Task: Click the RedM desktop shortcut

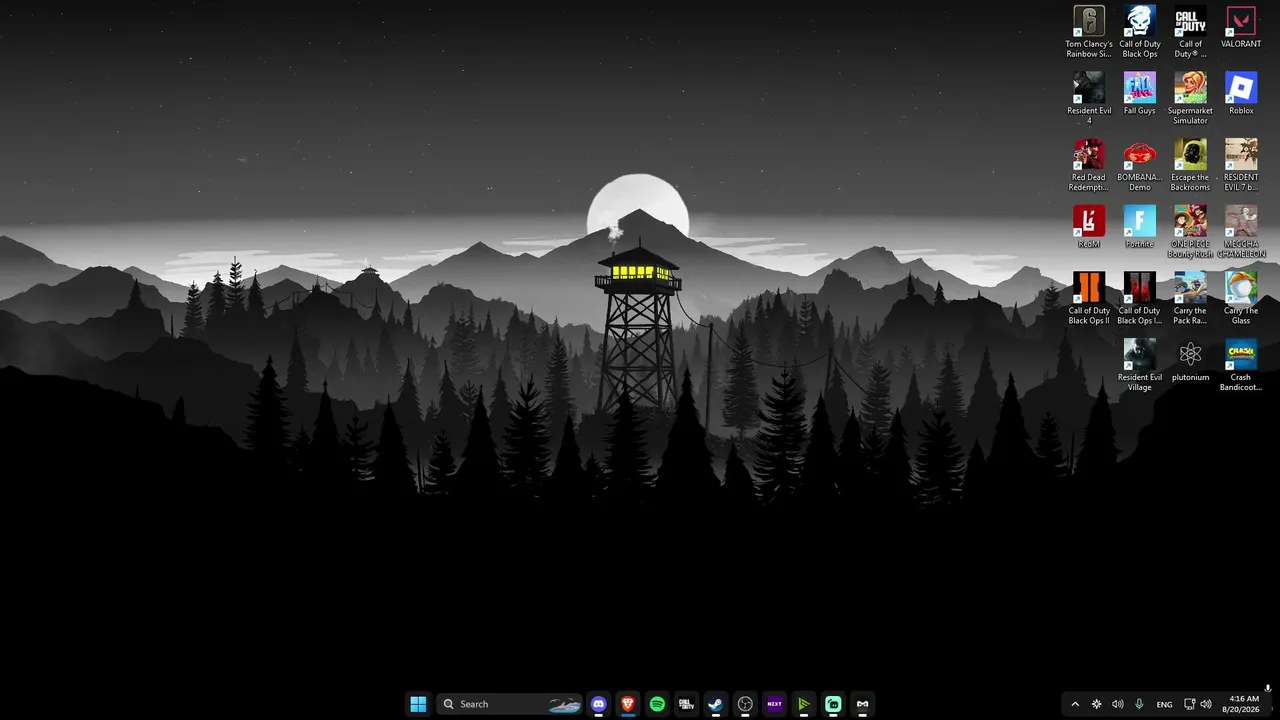Action: coord(1089,227)
